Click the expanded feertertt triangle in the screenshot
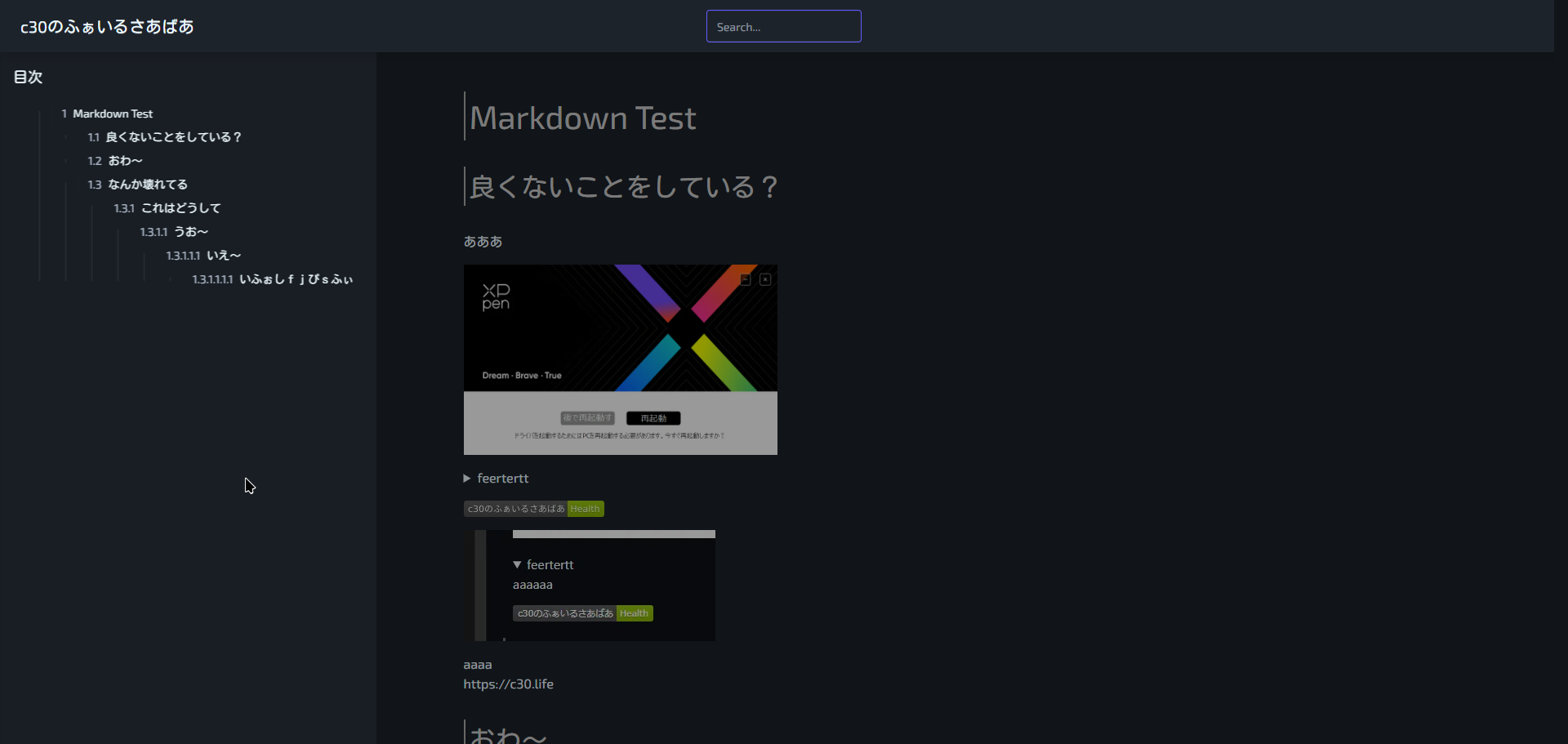Viewport: 1568px width, 744px height. pyautogui.click(x=517, y=565)
